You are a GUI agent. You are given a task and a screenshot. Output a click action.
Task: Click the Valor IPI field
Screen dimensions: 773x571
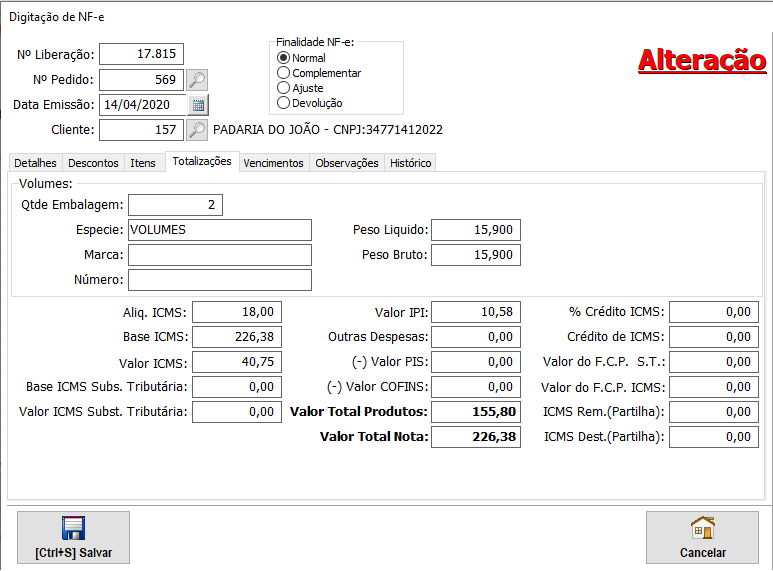click(x=476, y=312)
